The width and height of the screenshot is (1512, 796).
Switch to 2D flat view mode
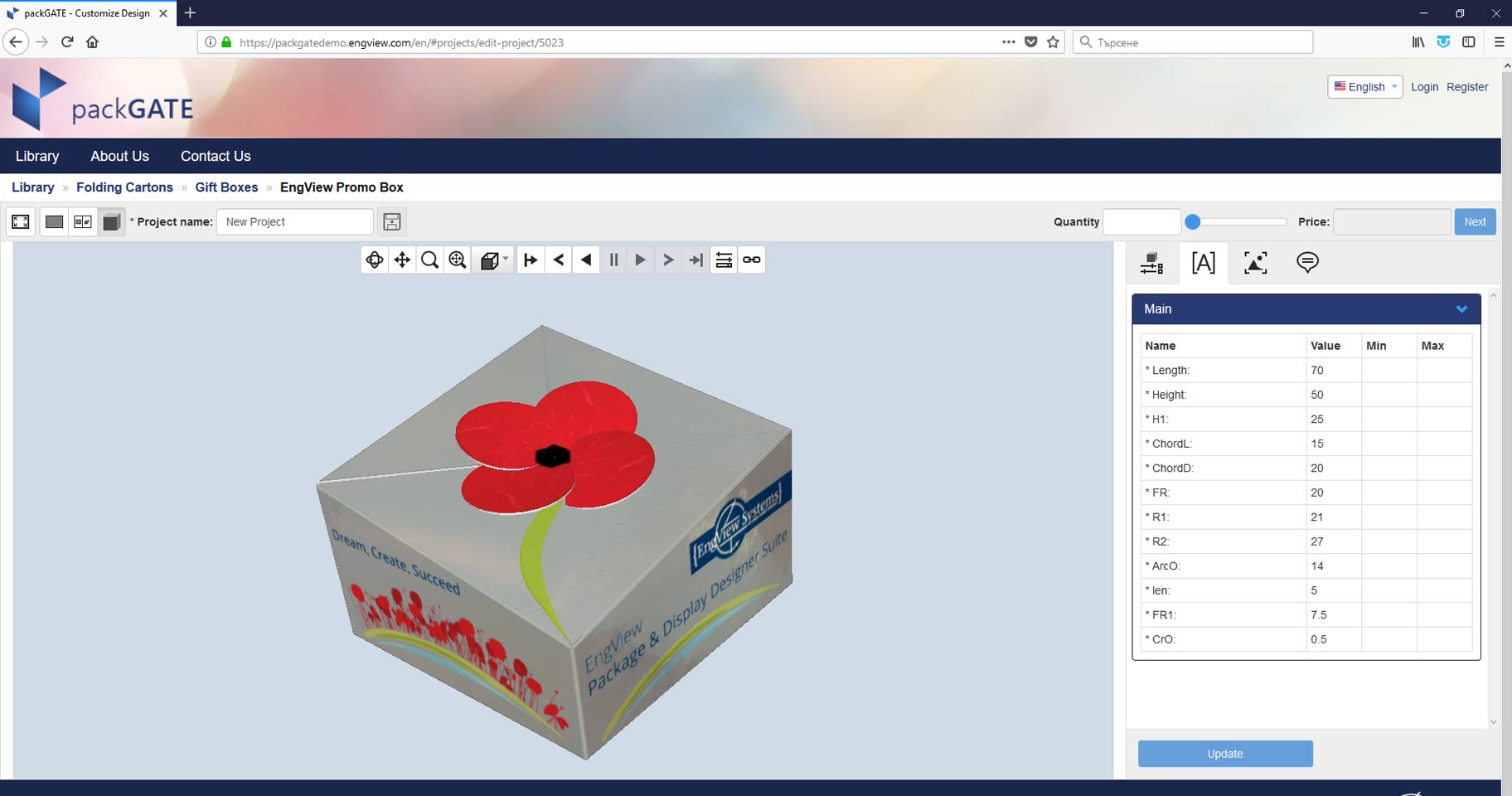pos(54,221)
